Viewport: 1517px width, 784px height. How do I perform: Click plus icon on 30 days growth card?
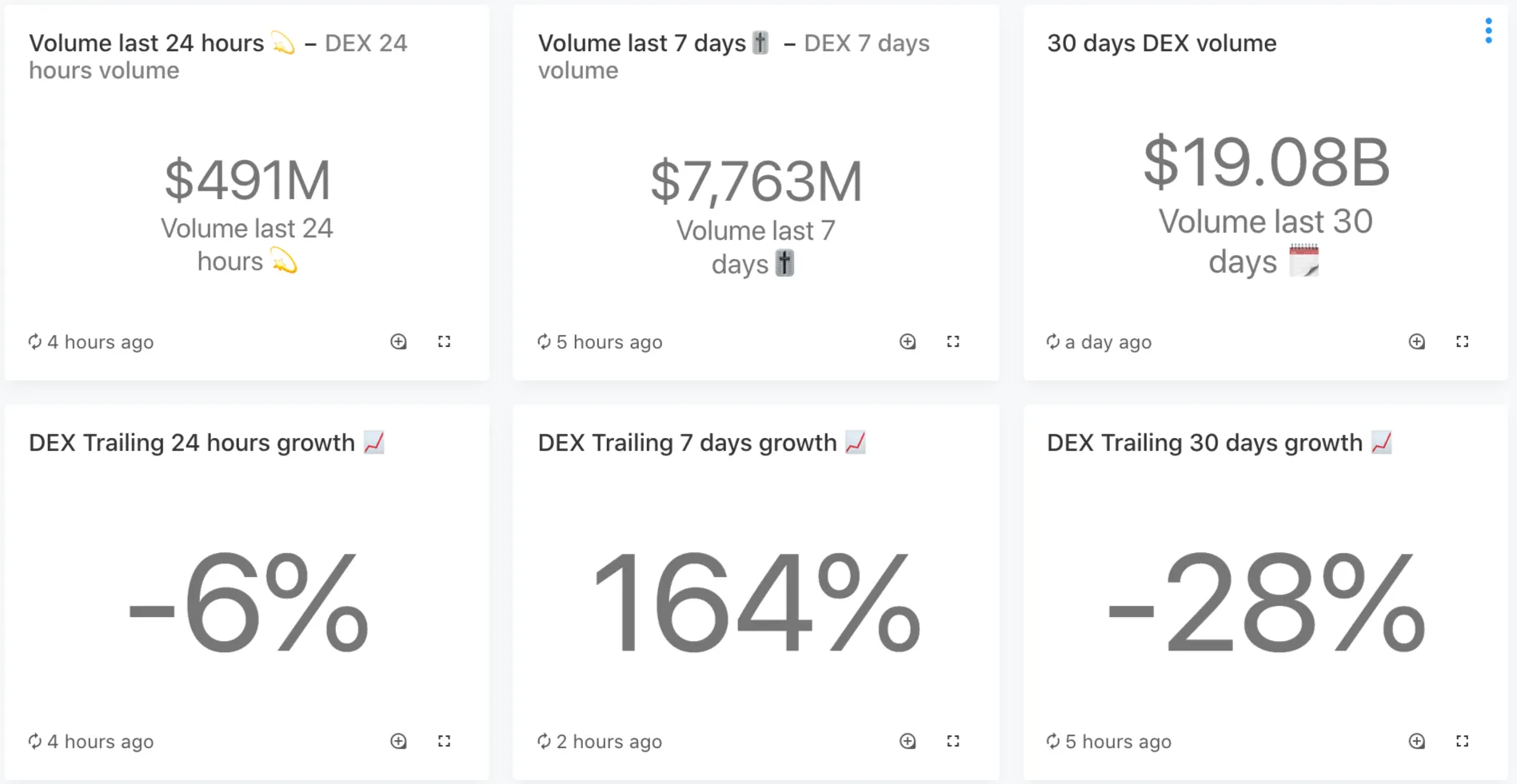[x=1416, y=742]
